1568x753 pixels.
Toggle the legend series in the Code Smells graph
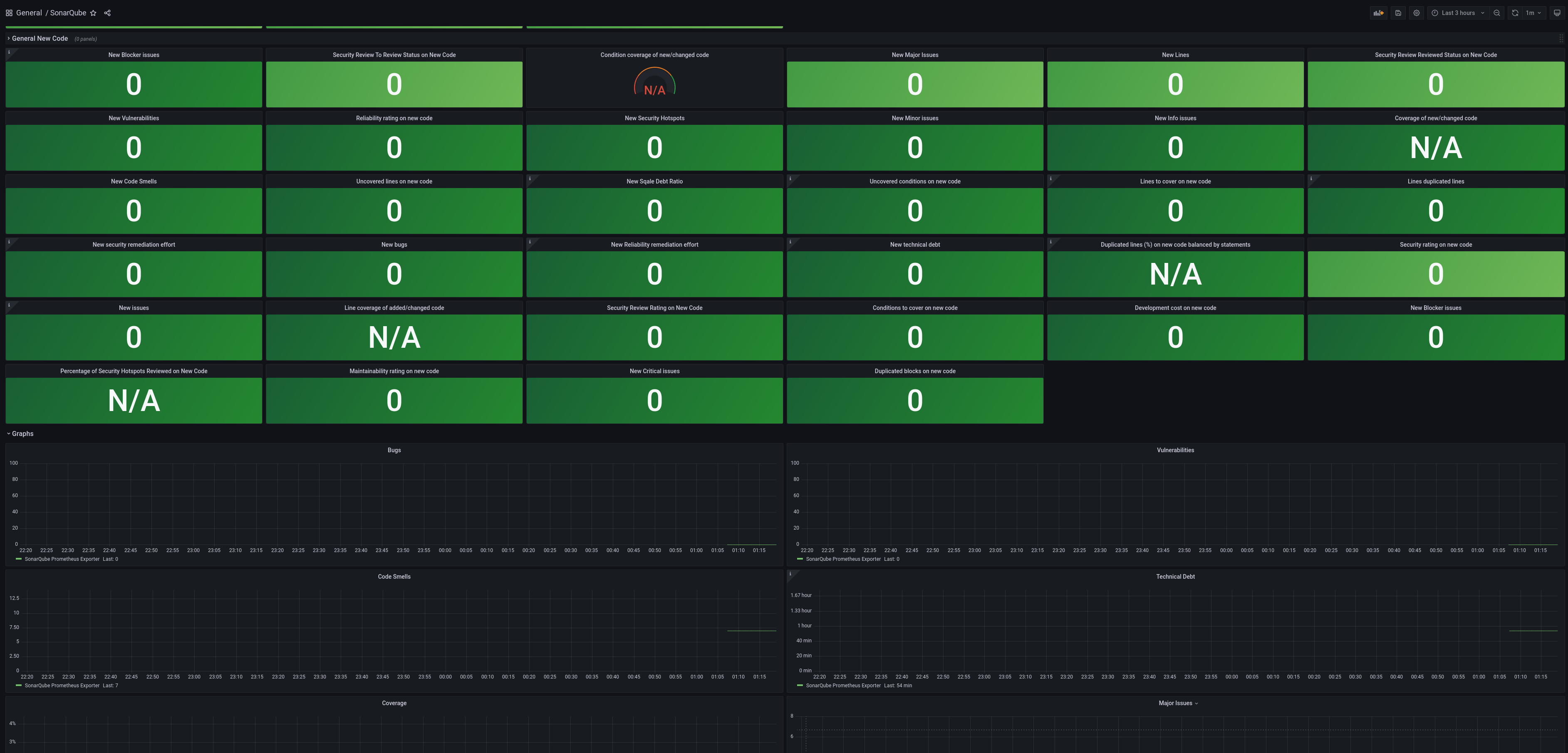tap(62, 686)
